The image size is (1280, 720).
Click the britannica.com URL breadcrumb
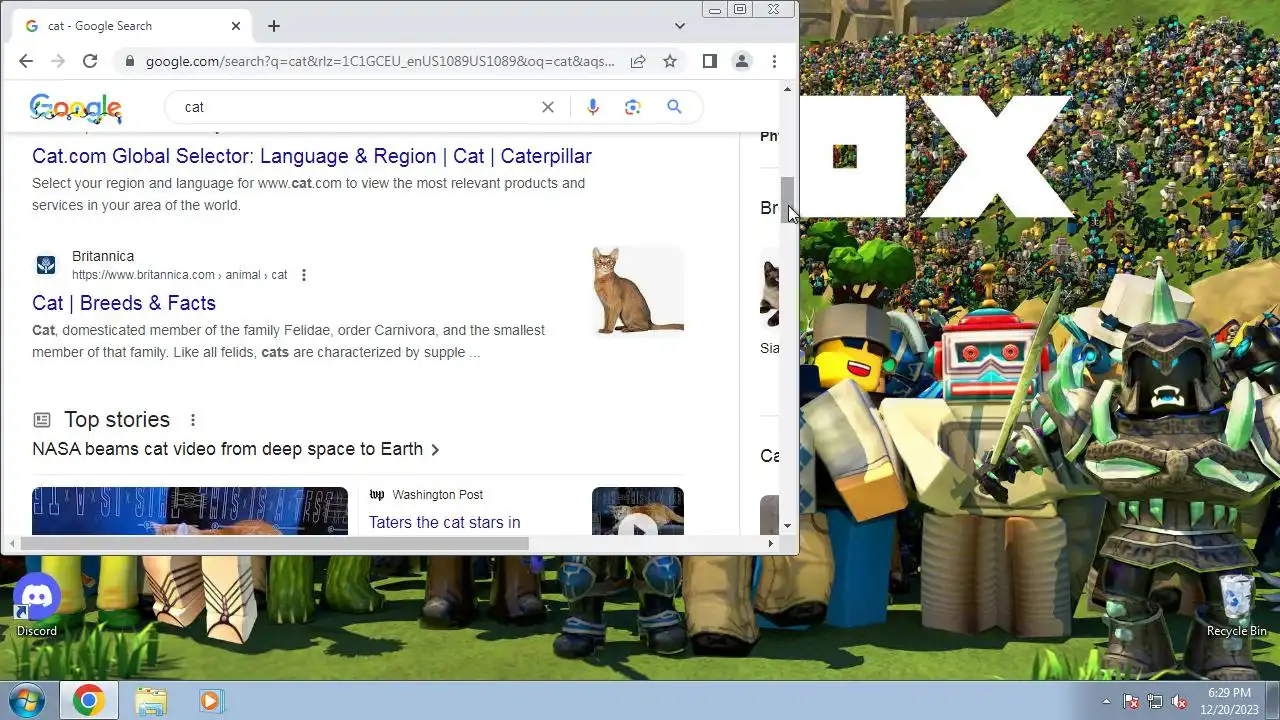pos(179,275)
